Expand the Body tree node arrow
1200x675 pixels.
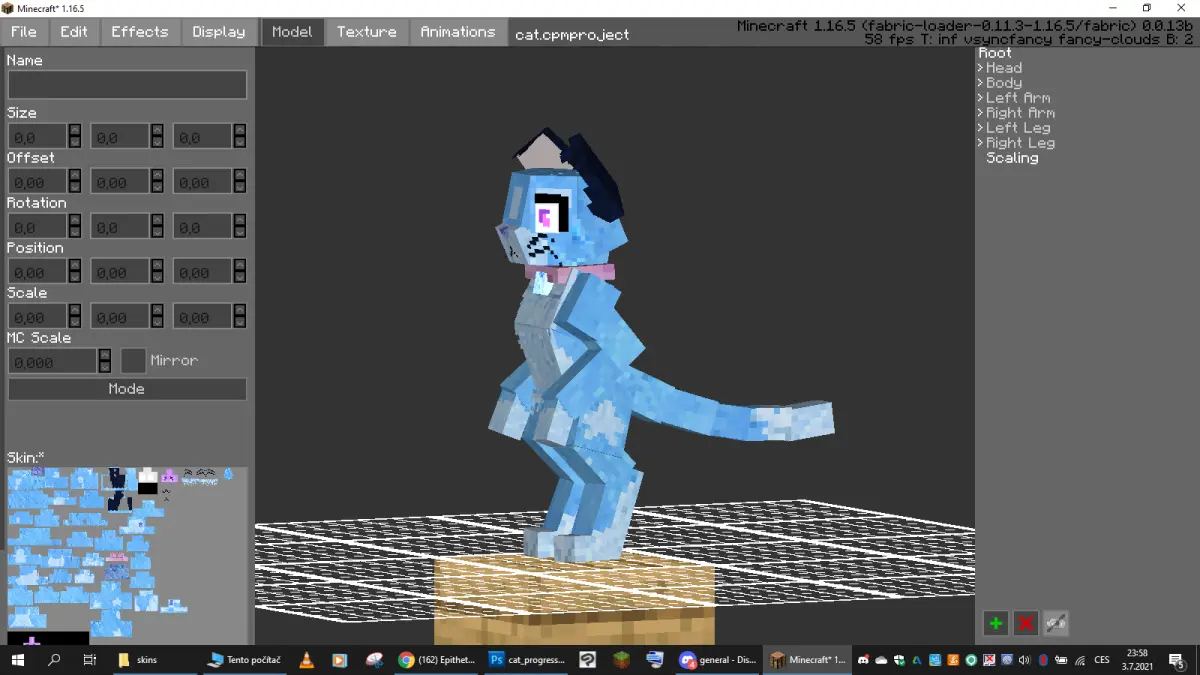(x=981, y=83)
